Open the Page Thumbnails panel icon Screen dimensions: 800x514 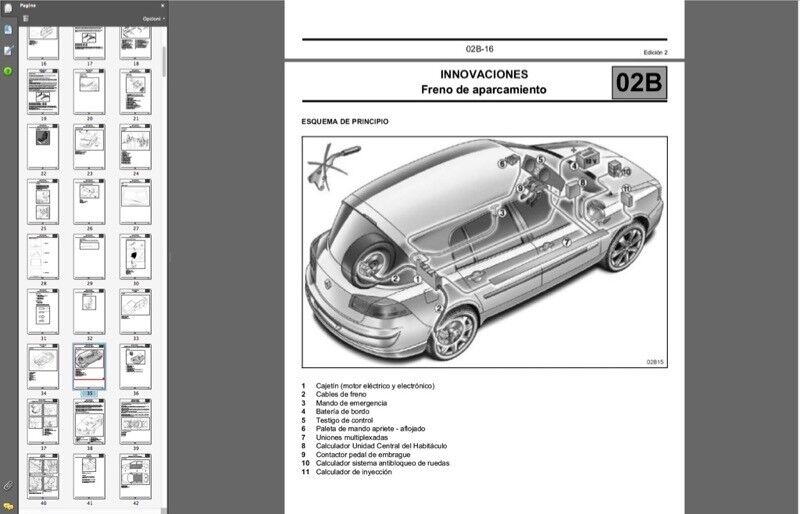click(x=8, y=9)
